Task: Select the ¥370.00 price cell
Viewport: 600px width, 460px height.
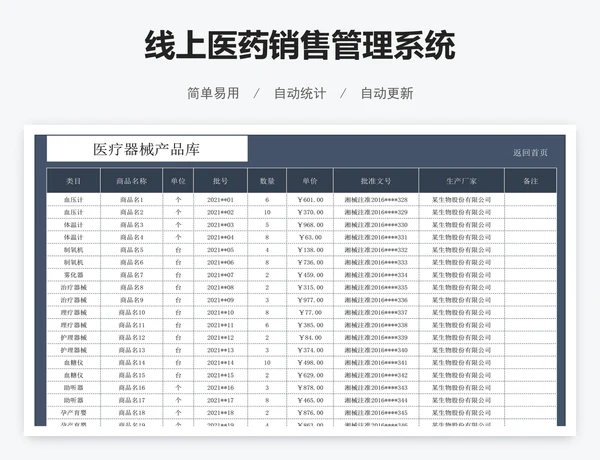Action: [x=310, y=212]
